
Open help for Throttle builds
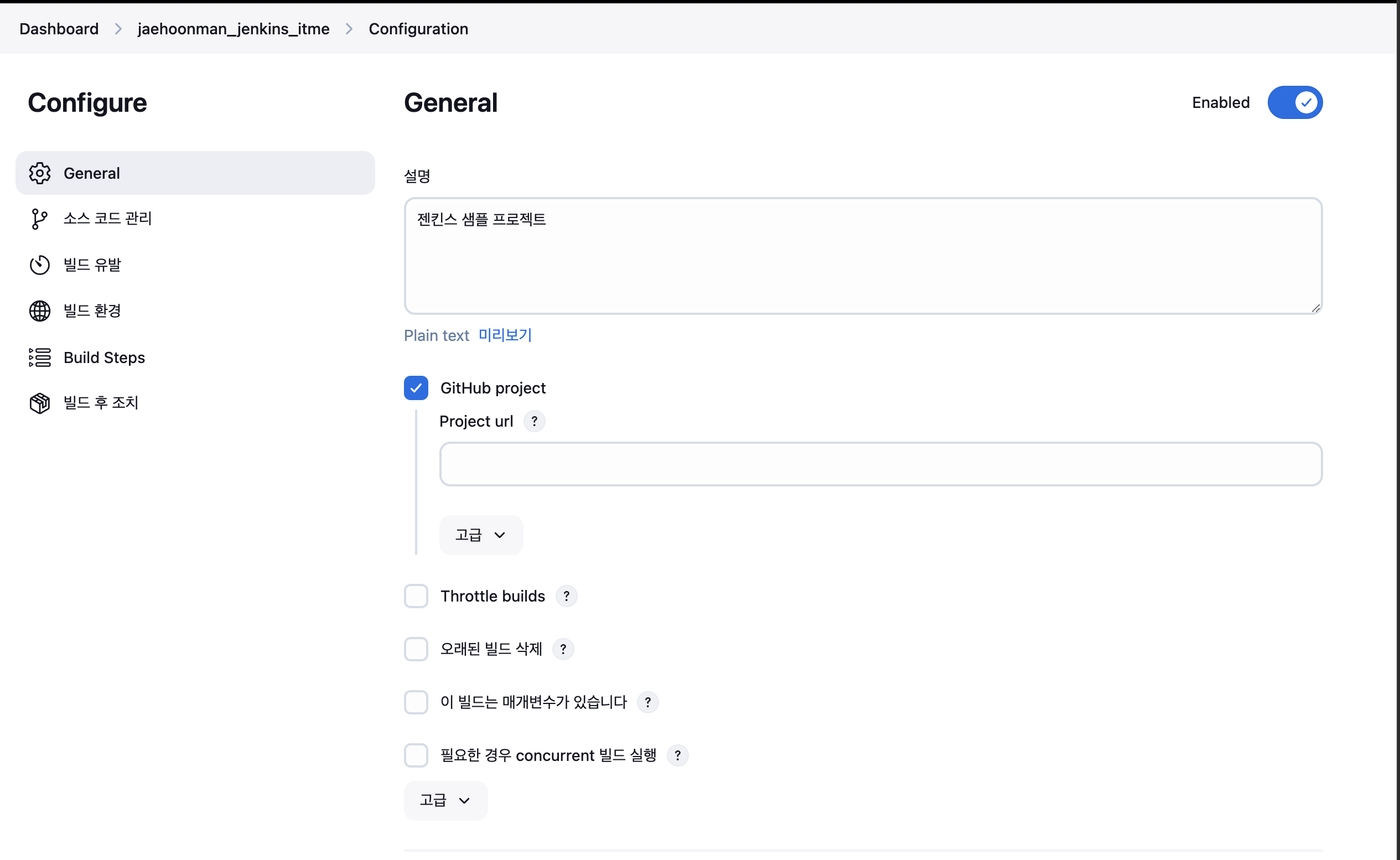click(566, 596)
